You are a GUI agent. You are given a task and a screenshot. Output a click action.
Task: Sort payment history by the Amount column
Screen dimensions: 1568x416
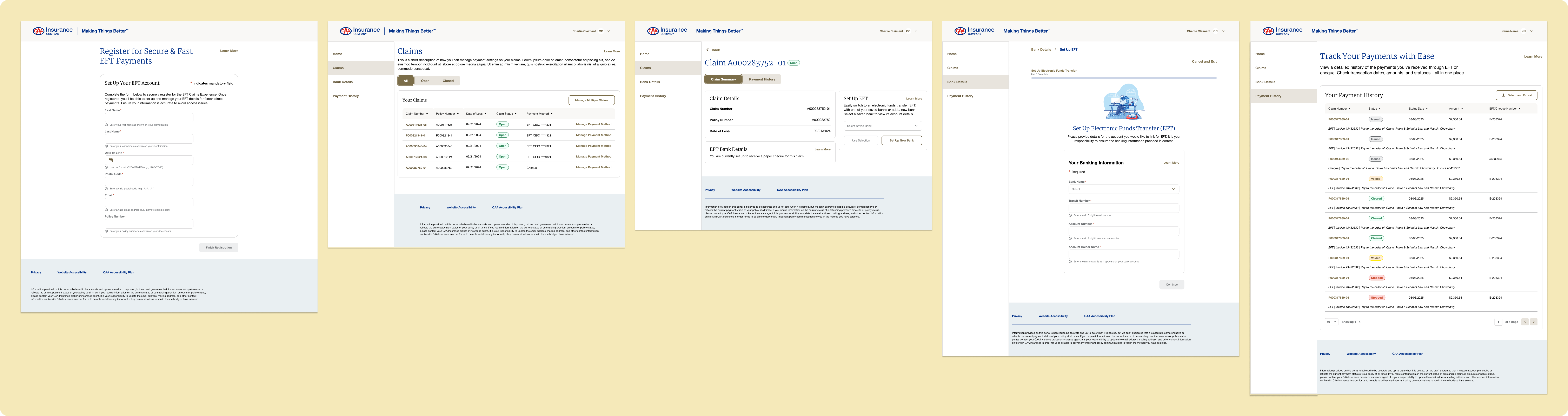(x=1456, y=108)
